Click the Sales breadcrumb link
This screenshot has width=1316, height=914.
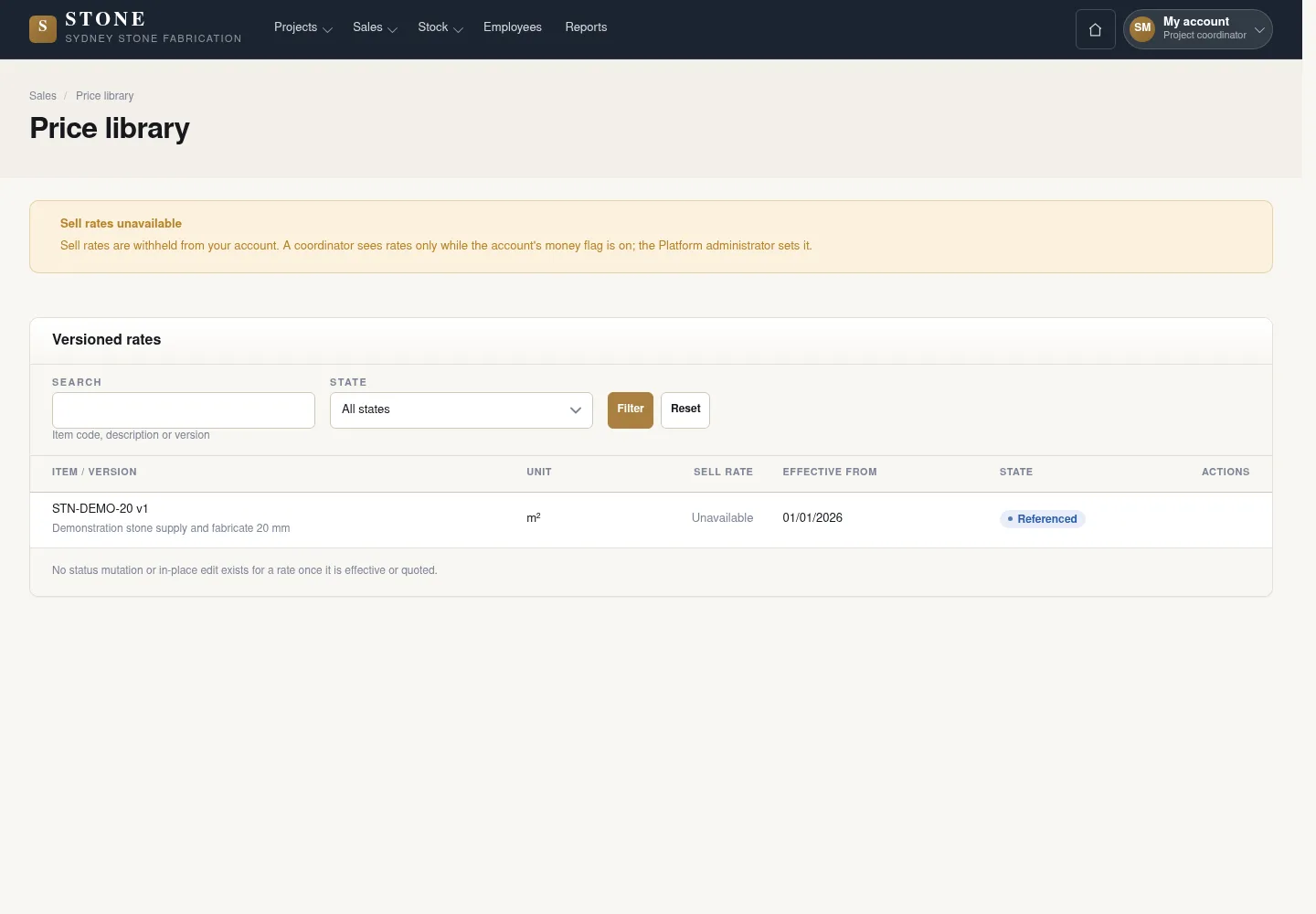point(43,96)
